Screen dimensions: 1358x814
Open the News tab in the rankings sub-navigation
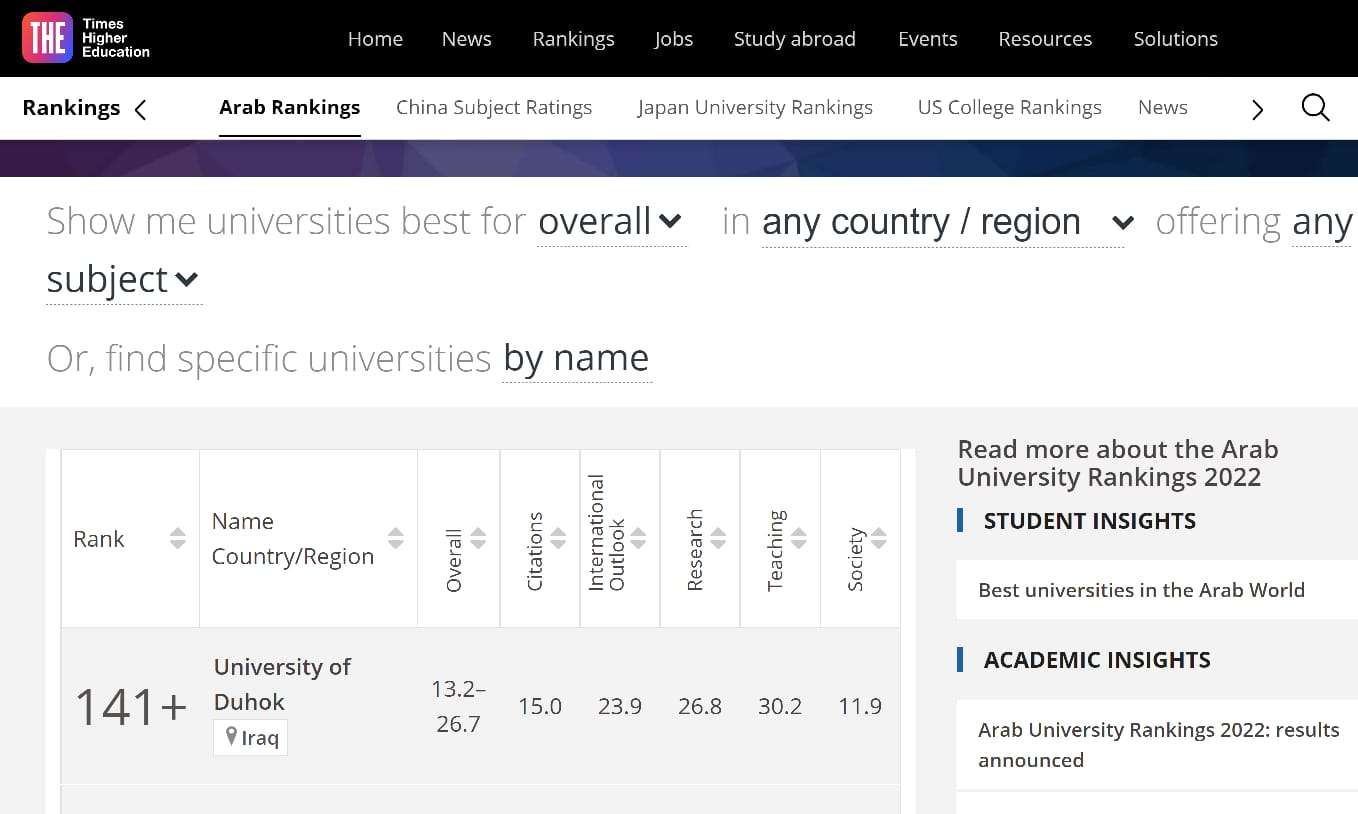(x=1163, y=107)
